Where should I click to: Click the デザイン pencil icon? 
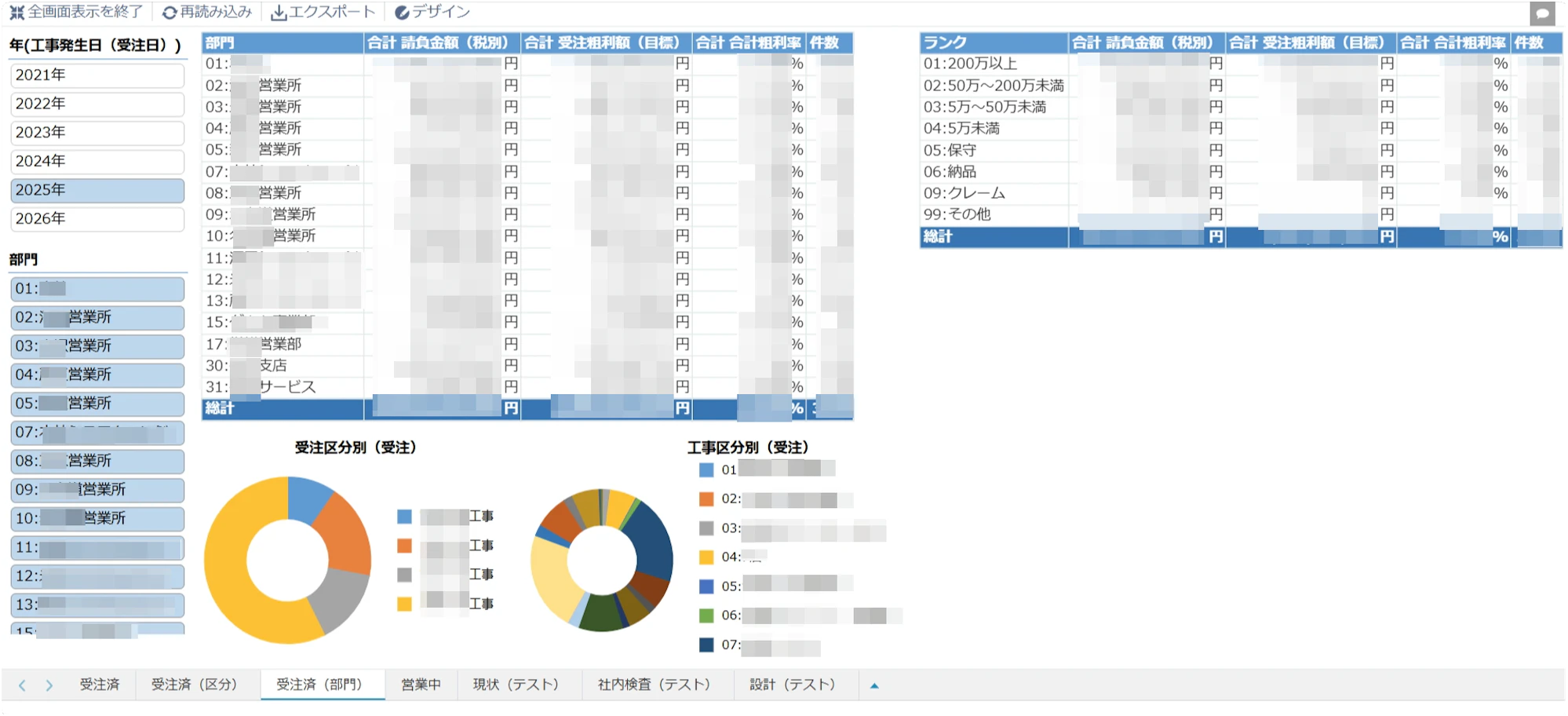point(402,13)
